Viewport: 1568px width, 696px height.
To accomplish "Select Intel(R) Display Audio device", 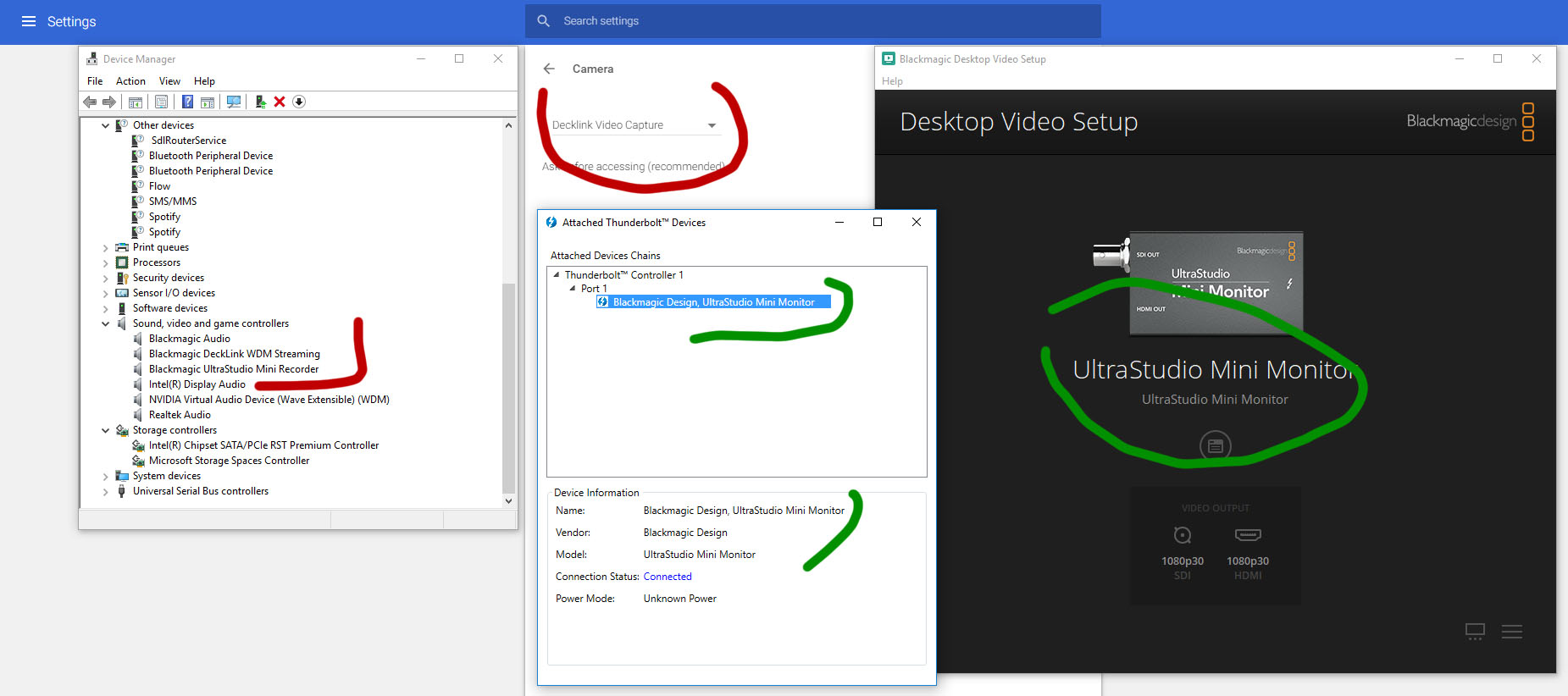I will coord(197,384).
